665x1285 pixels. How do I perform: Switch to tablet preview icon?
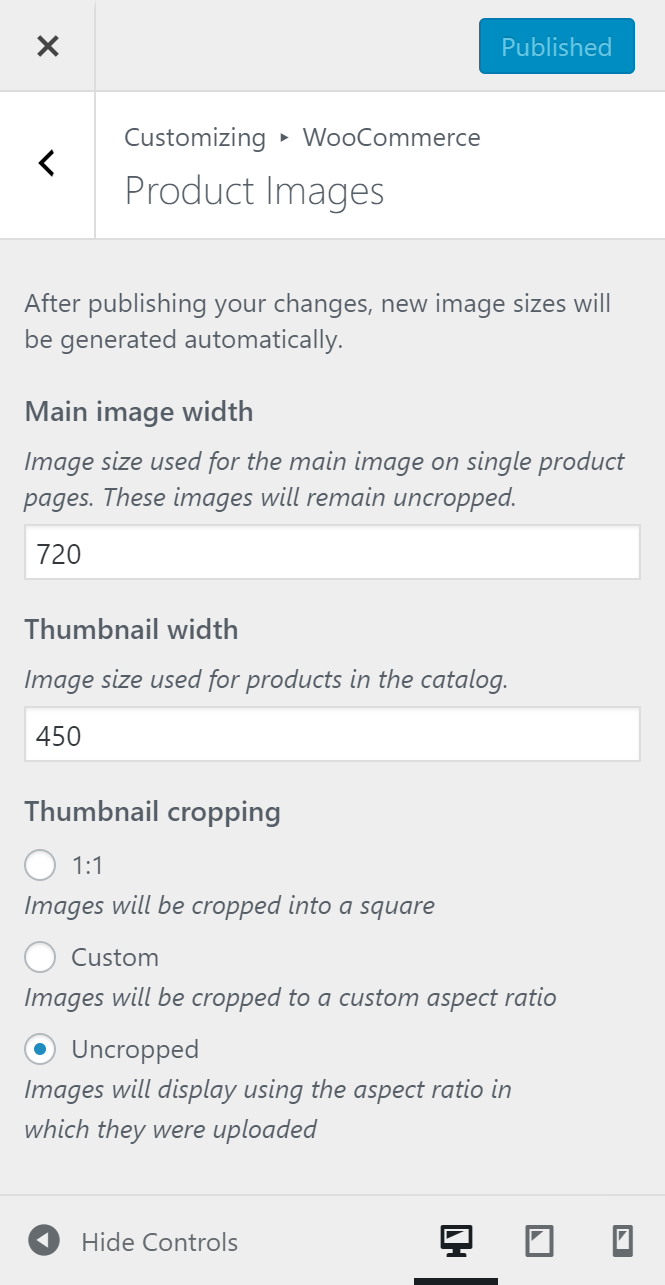539,1241
